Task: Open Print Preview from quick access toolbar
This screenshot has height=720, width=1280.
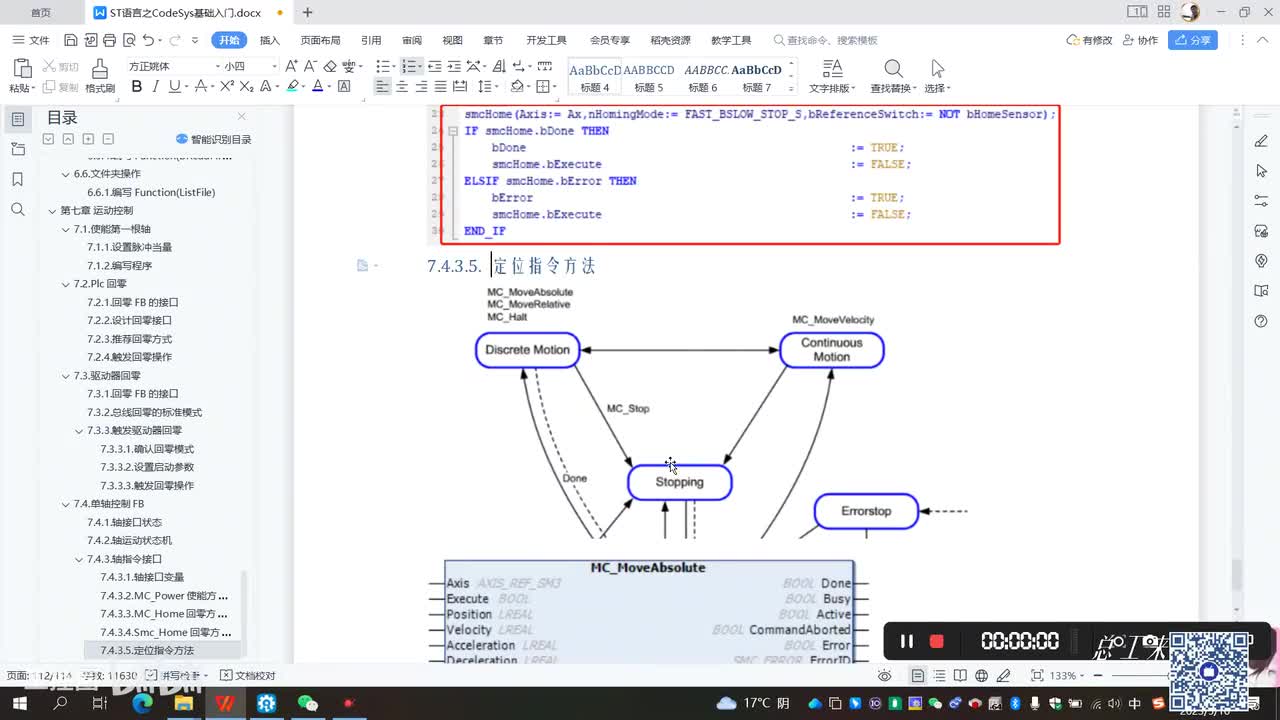Action: [x=127, y=40]
